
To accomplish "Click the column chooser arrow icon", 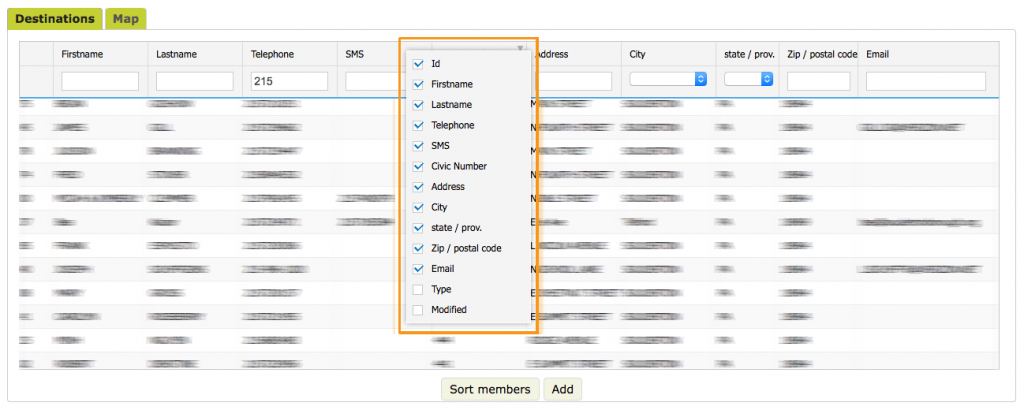I will (x=520, y=47).
